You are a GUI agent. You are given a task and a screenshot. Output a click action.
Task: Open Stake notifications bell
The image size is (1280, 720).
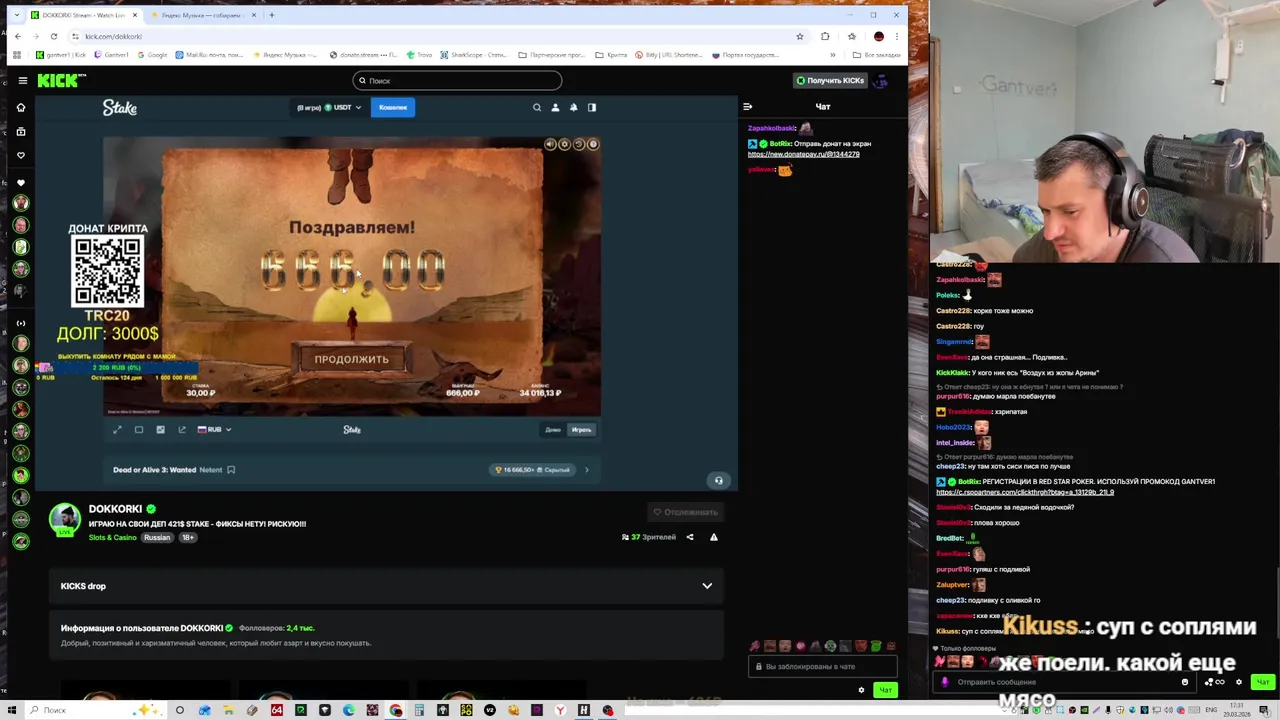click(573, 107)
